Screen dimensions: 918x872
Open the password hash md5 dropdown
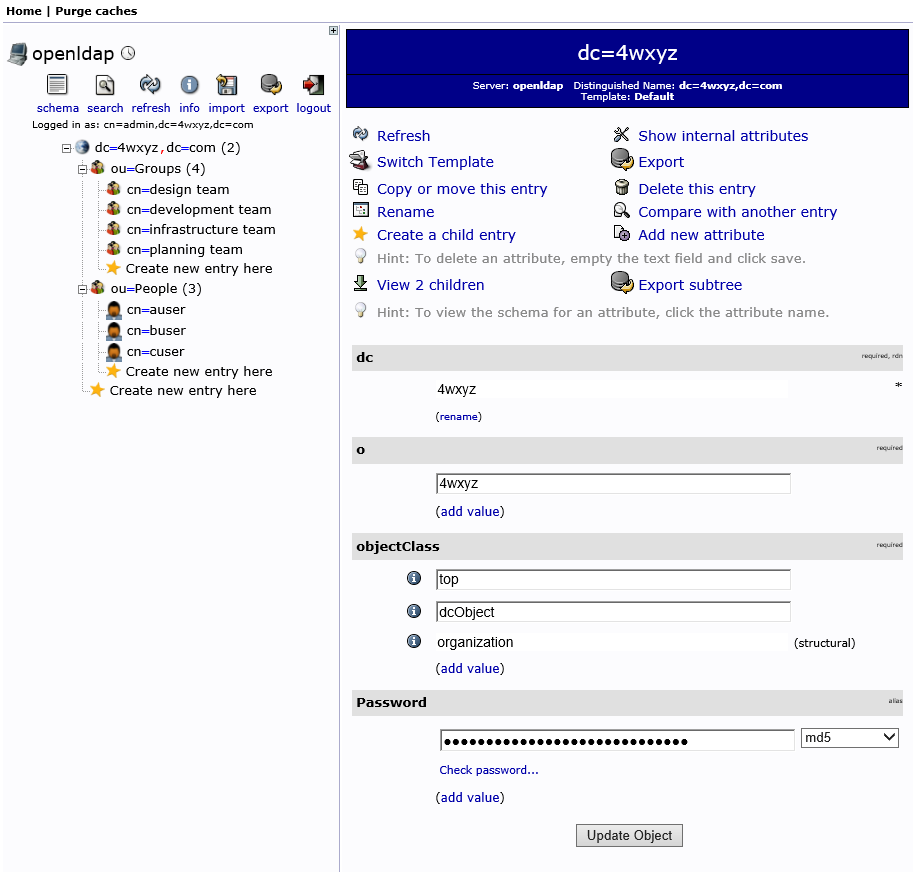(850, 738)
